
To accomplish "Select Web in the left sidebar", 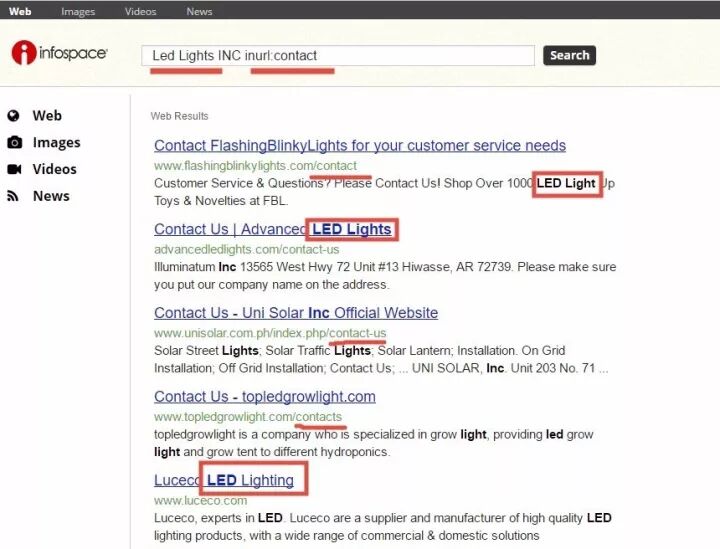I will [x=47, y=116].
